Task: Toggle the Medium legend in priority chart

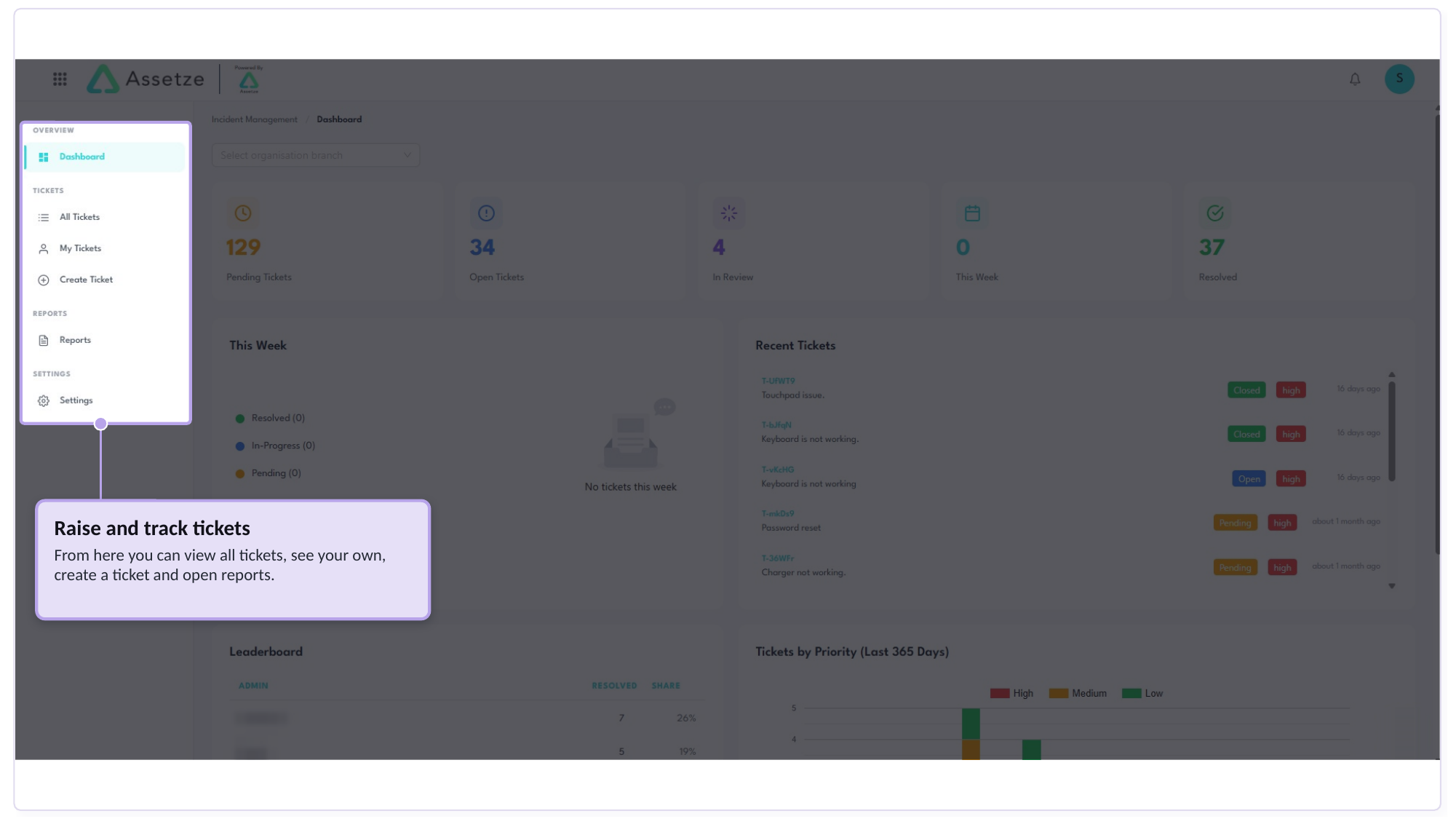Action: pyautogui.click(x=1078, y=694)
